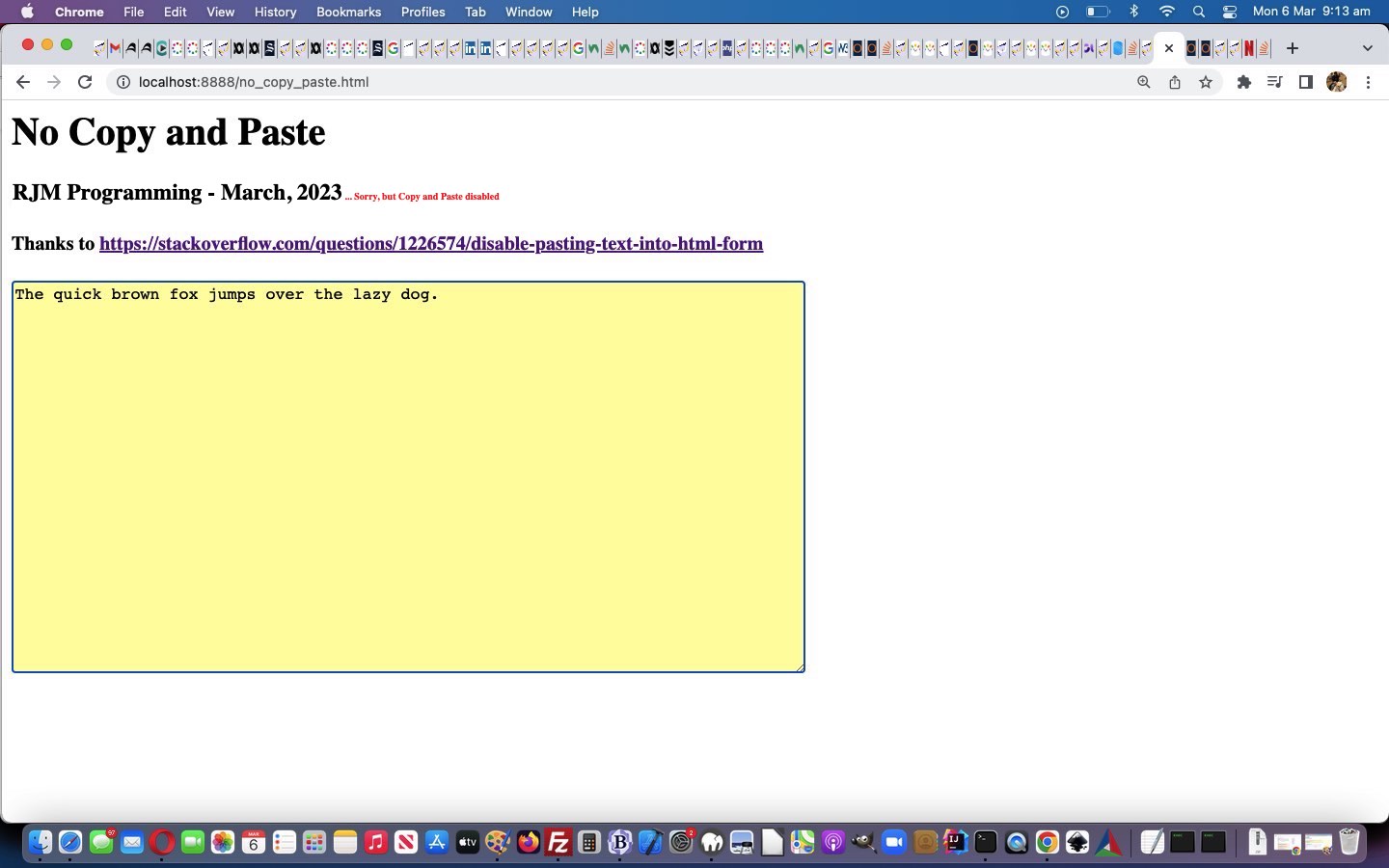Launch FileZilla from the dock
This screenshot has width=1389, height=868.
click(x=558, y=842)
